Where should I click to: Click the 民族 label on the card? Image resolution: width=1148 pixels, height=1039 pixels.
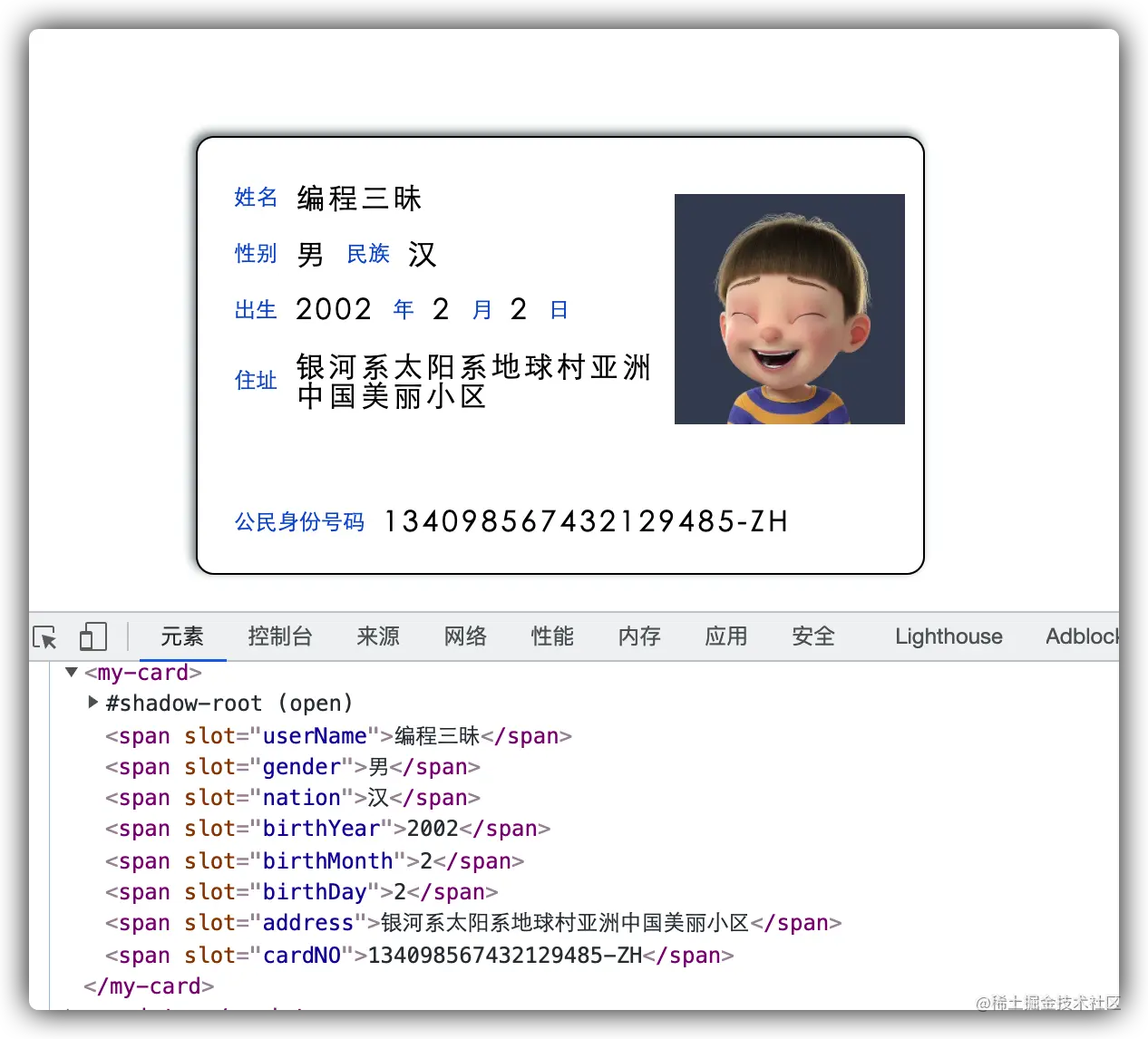pyautogui.click(x=368, y=254)
